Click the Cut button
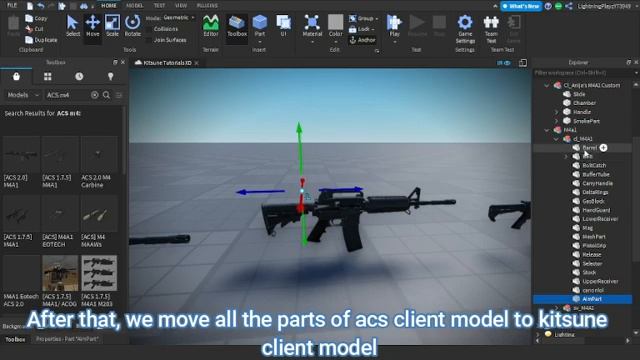Viewport: 640px width, 360px height. click(35, 29)
